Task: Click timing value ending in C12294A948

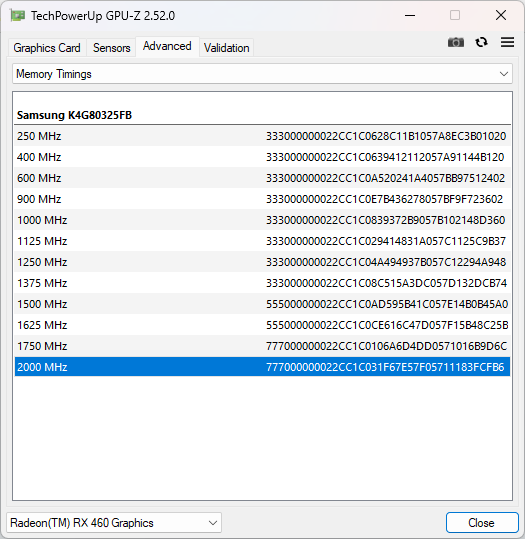Action: [x=386, y=262]
